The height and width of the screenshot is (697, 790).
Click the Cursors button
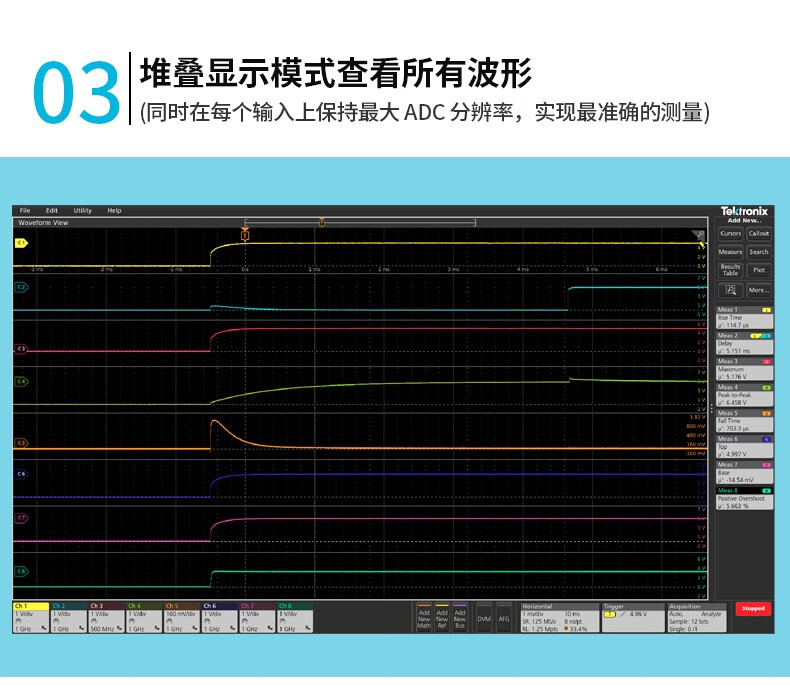(731, 233)
